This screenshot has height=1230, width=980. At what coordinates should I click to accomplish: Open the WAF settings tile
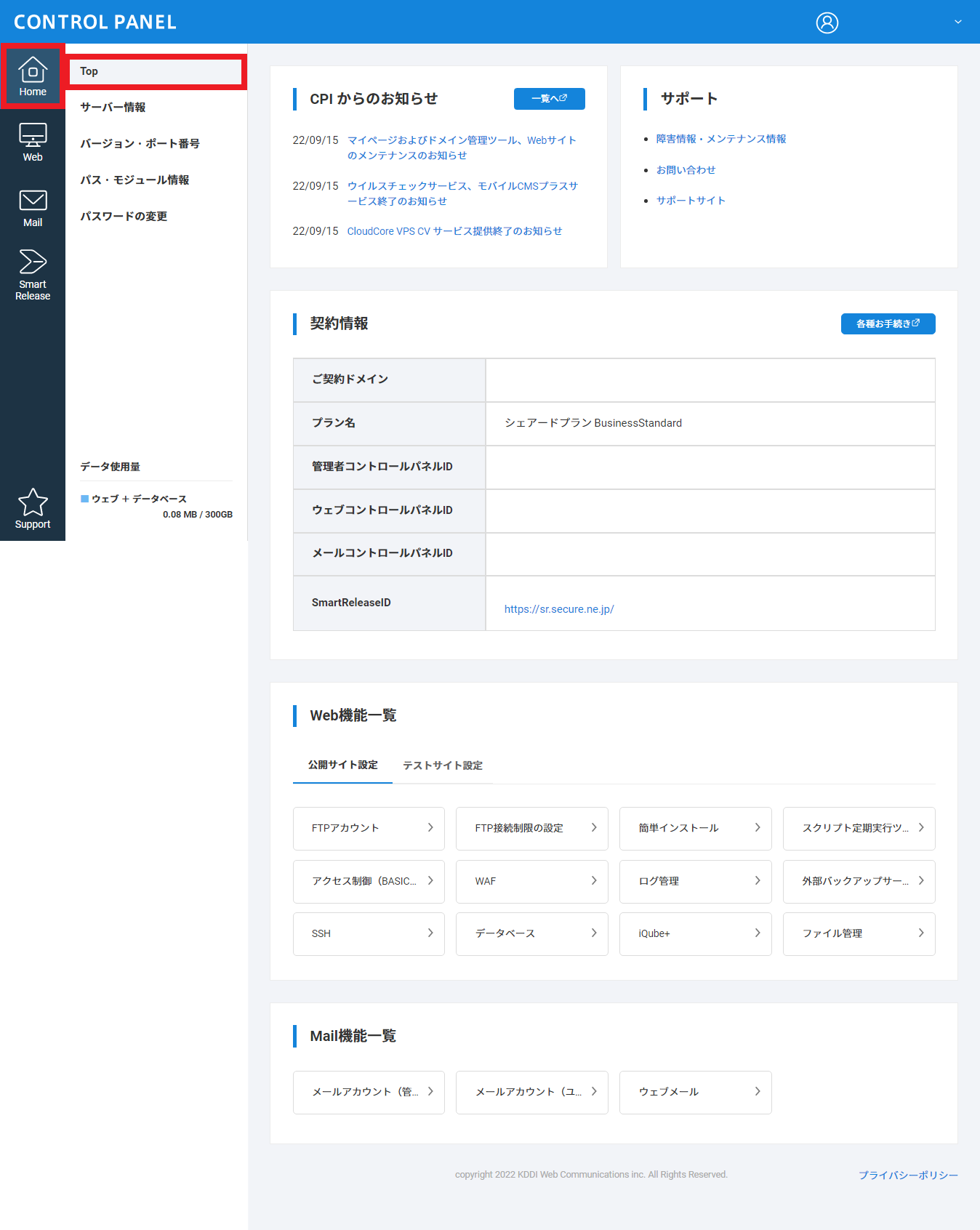point(531,881)
